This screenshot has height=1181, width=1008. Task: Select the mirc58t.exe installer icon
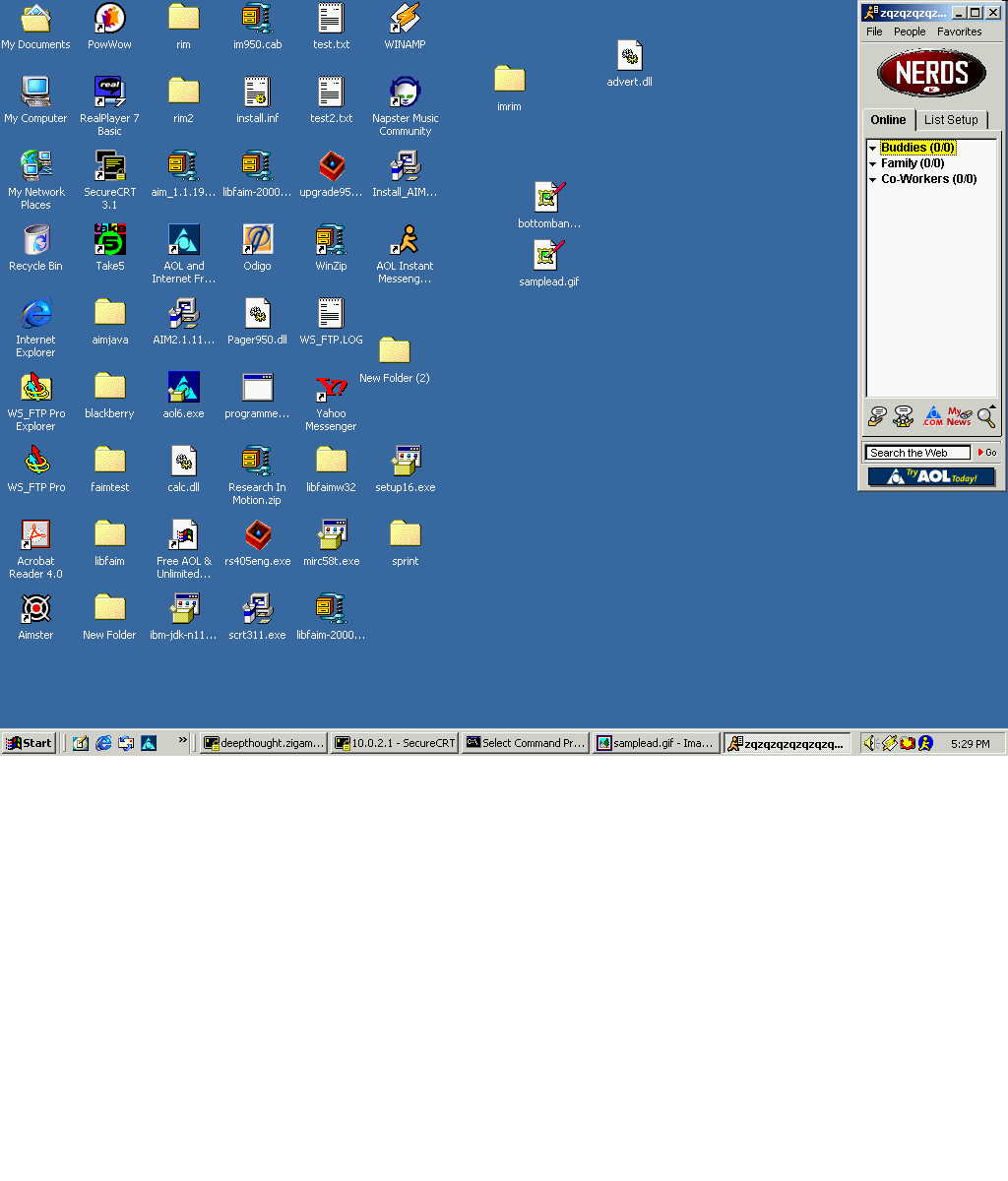pyautogui.click(x=331, y=543)
